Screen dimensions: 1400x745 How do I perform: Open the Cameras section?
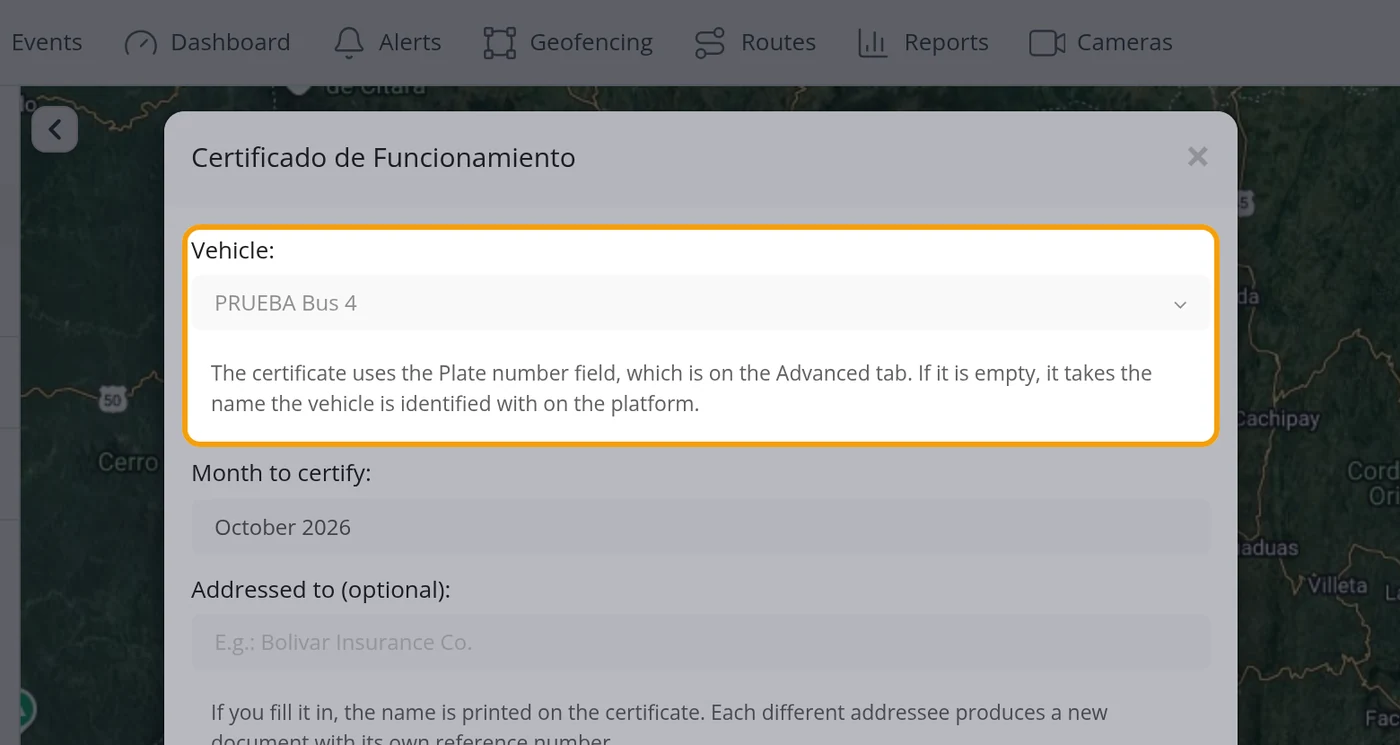1124,43
